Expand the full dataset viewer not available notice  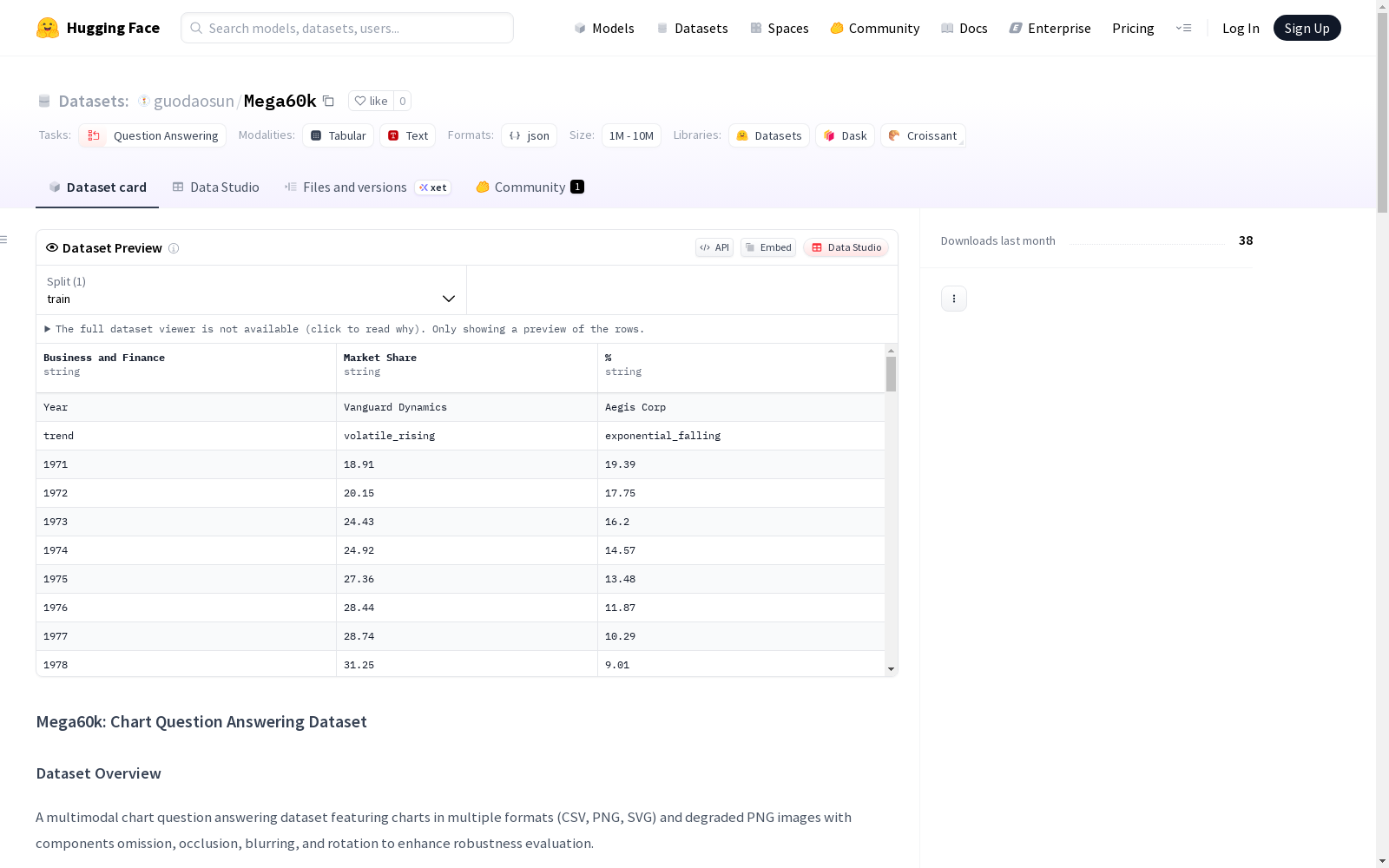tap(345, 329)
